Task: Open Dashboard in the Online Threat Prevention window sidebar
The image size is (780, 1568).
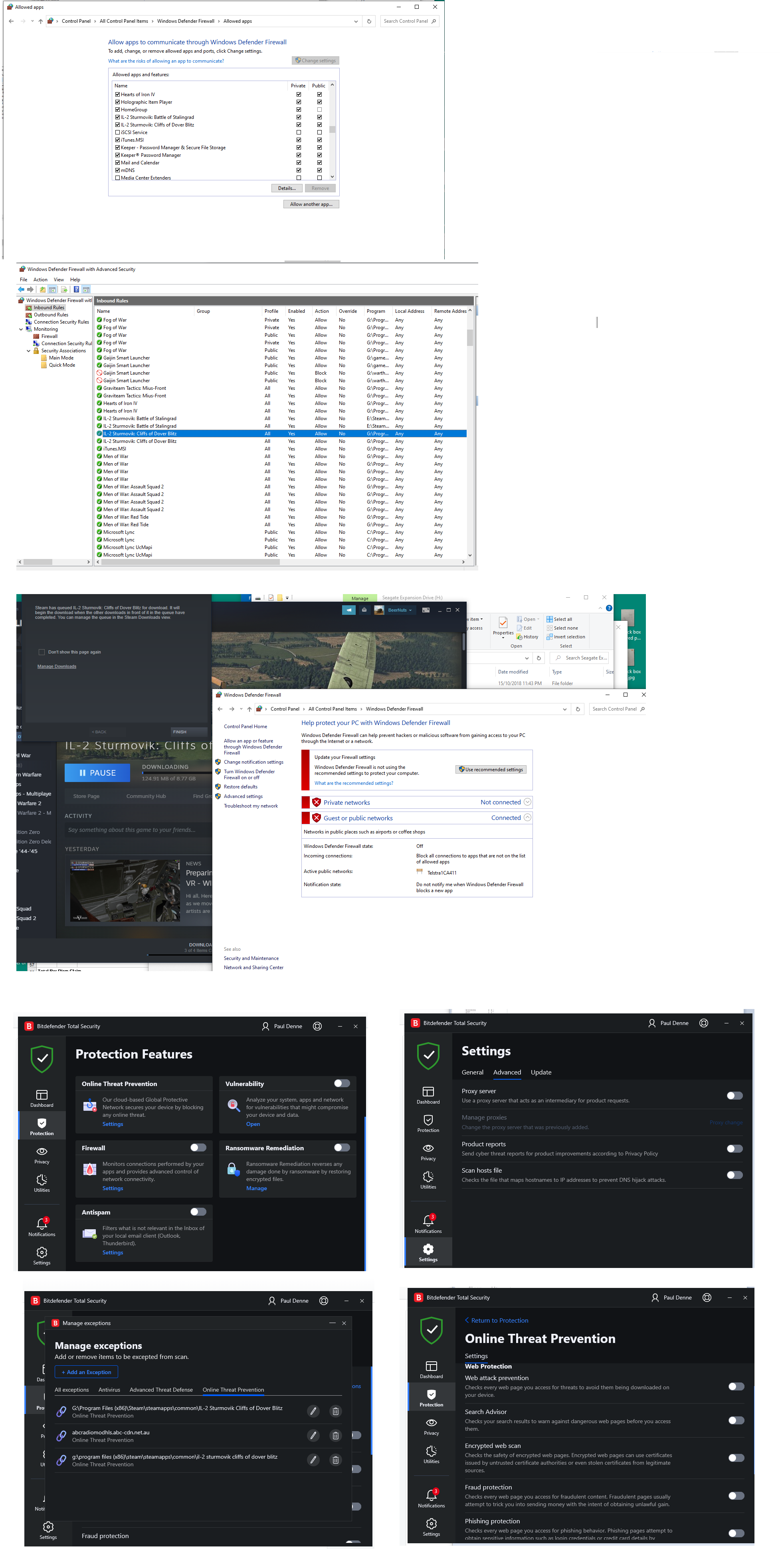Action: coord(431,1370)
